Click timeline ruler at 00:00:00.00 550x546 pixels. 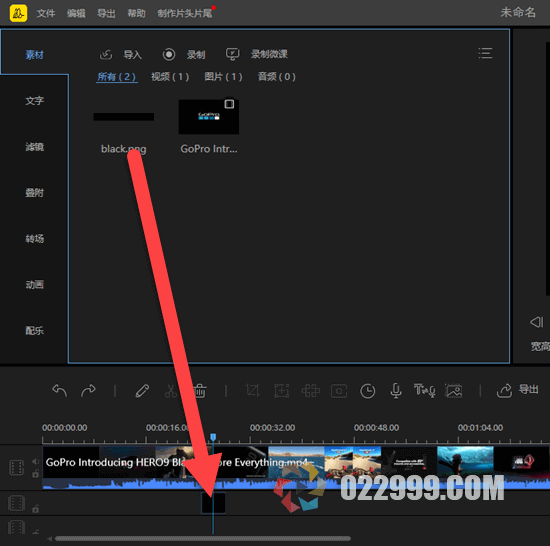click(x=65, y=428)
